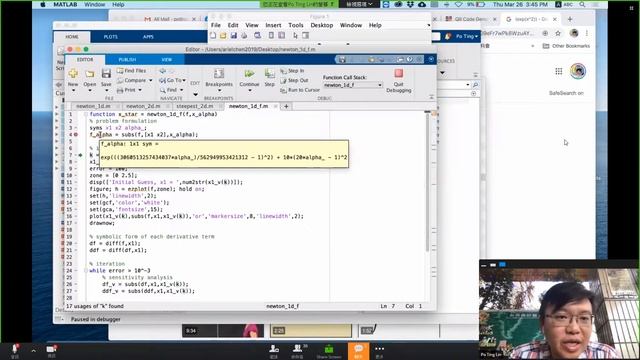Toggle the breakpoint on line 4

click(76, 134)
